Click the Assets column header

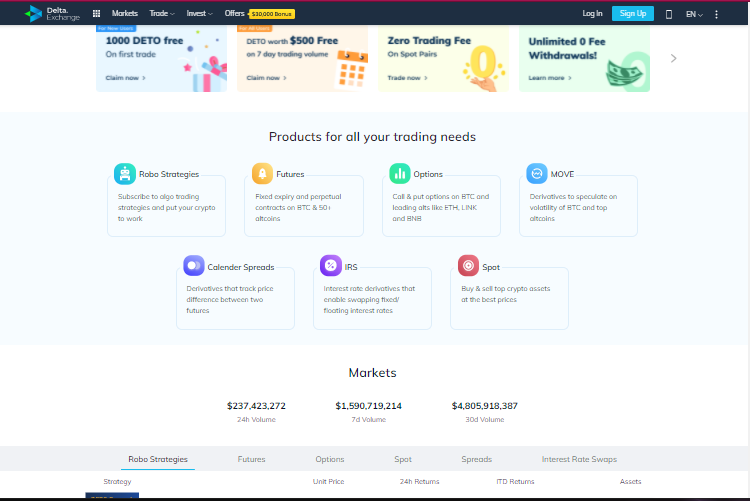coord(630,481)
